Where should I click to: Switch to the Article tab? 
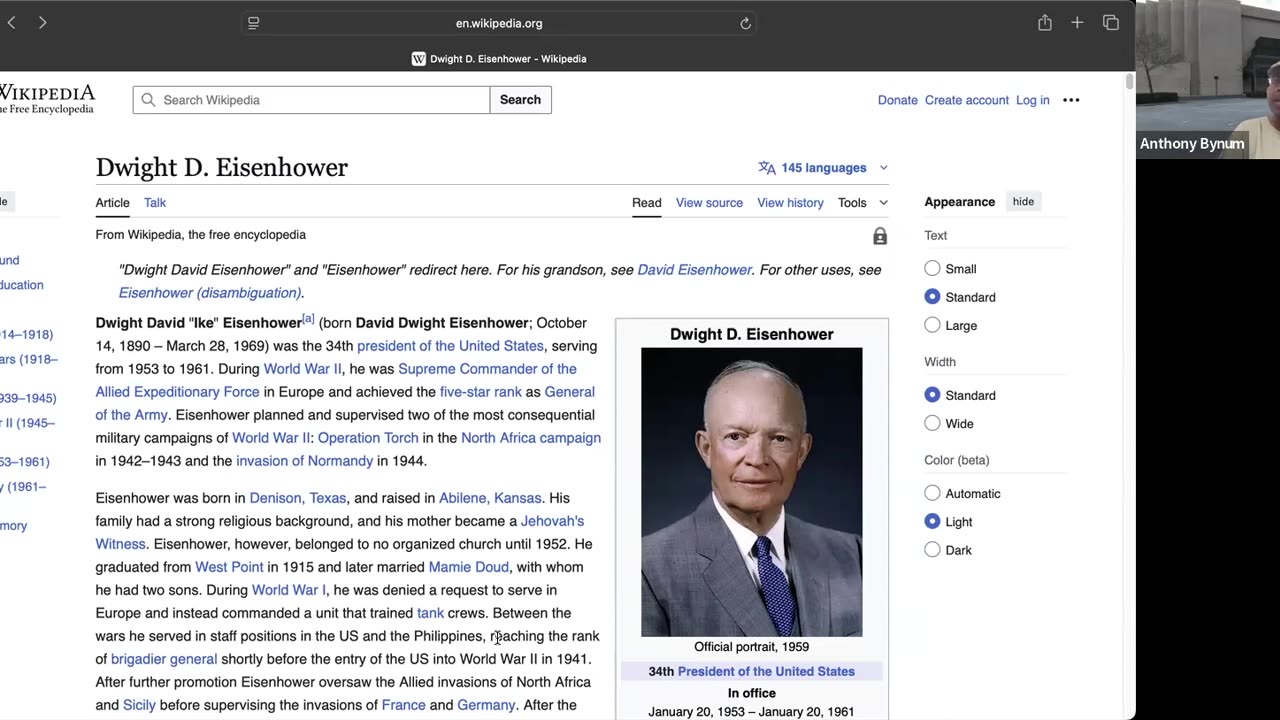point(112,202)
